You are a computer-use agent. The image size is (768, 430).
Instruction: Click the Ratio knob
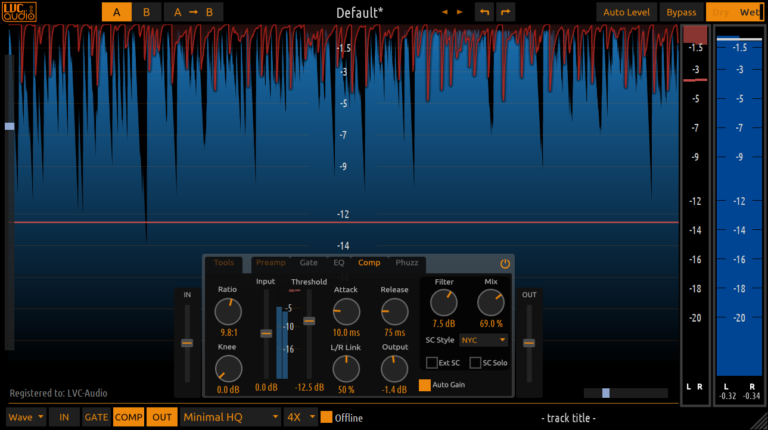coord(228,311)
